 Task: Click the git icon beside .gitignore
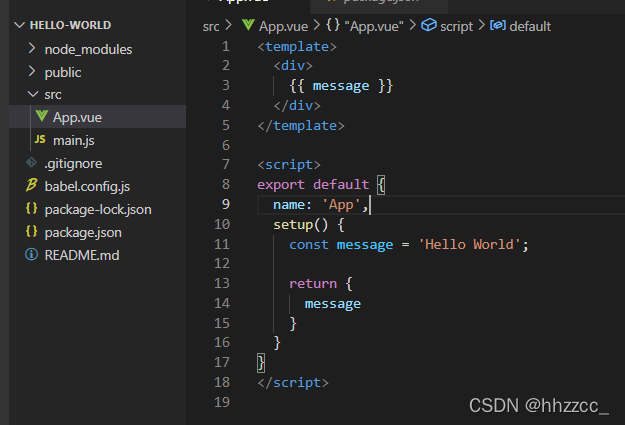click(x=31, y=163)
